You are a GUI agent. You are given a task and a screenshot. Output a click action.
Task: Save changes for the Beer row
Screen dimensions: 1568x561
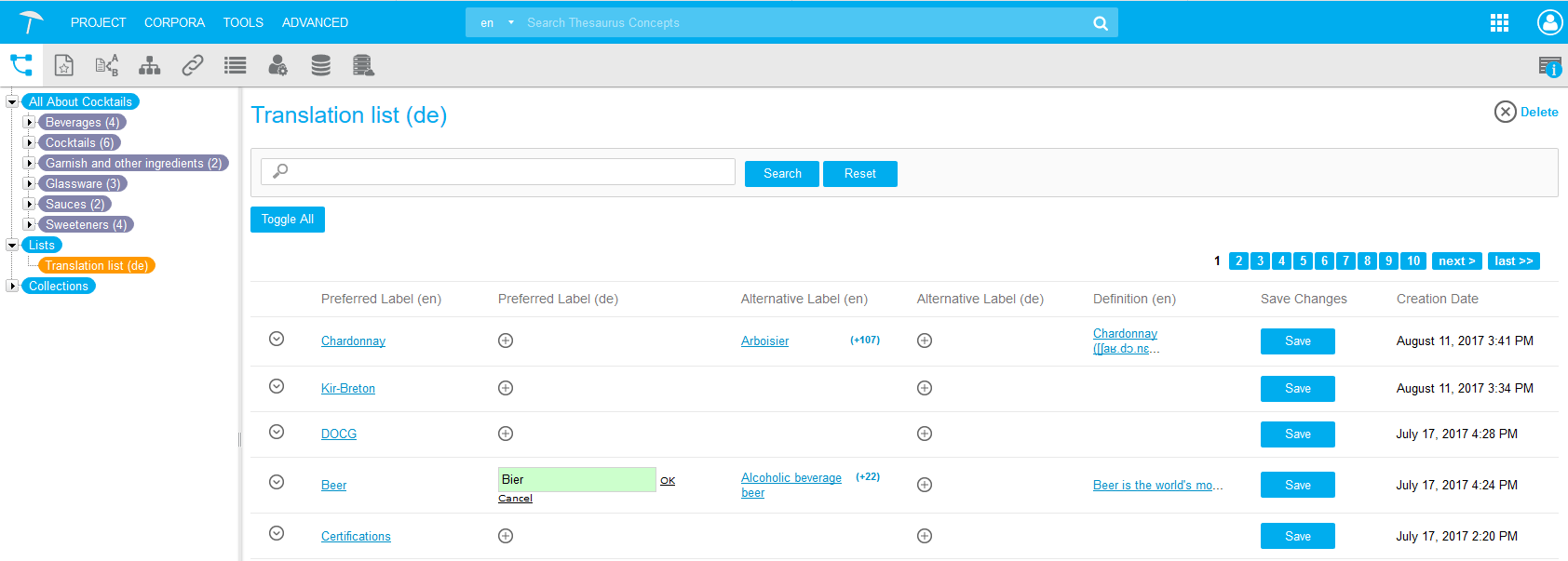[1297, 485]
